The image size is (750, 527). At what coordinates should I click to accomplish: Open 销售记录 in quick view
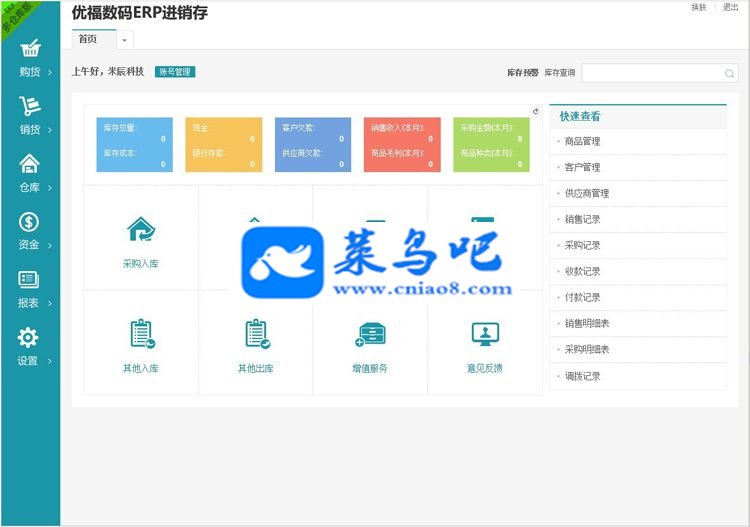pyautogui.click(x=638, y=220)
